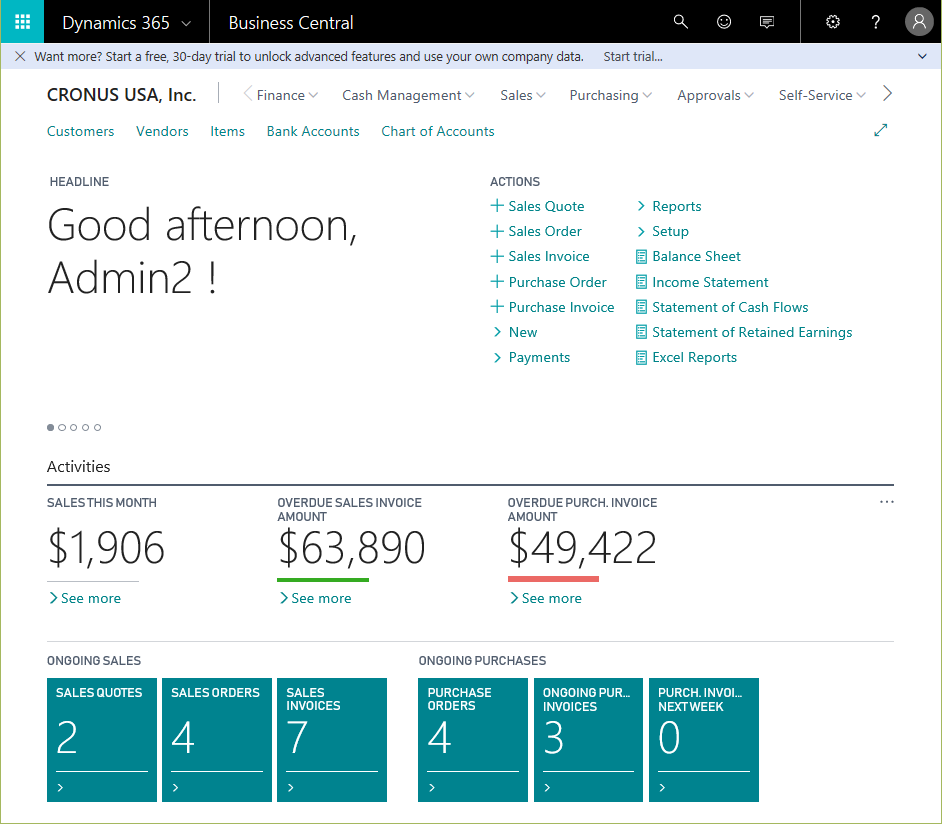Viewport: 942px width, 824px height.
Task: Select the third headline carousel dot
Action: coord(73,428)
